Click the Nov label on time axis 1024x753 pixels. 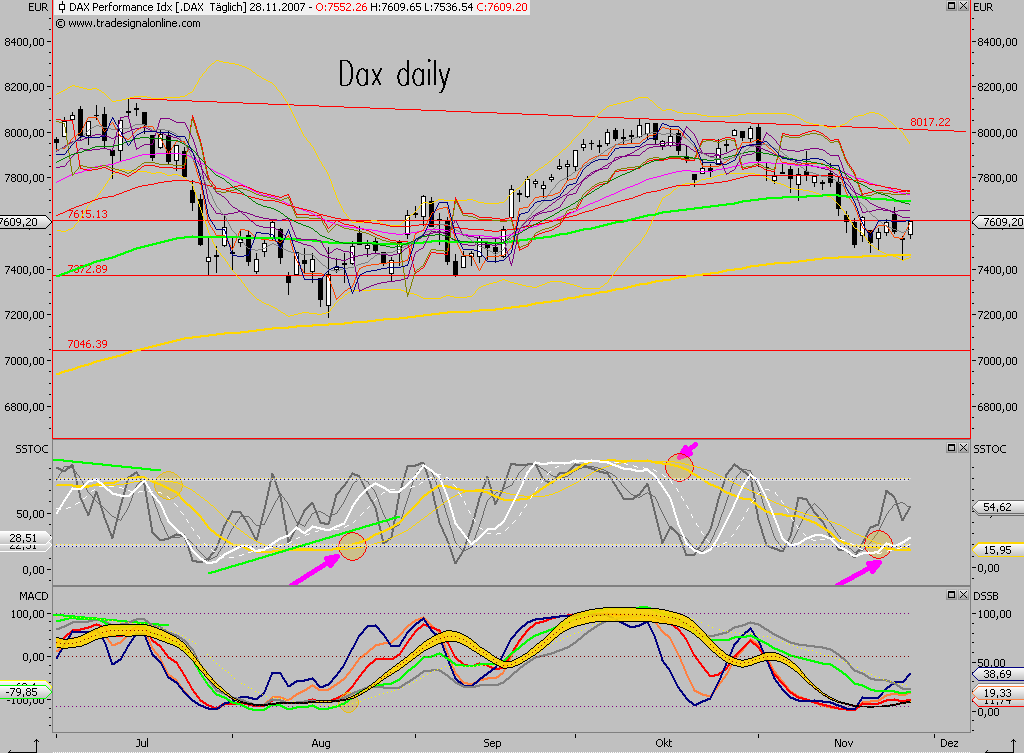pyautogui.click(x=844, y=743)
